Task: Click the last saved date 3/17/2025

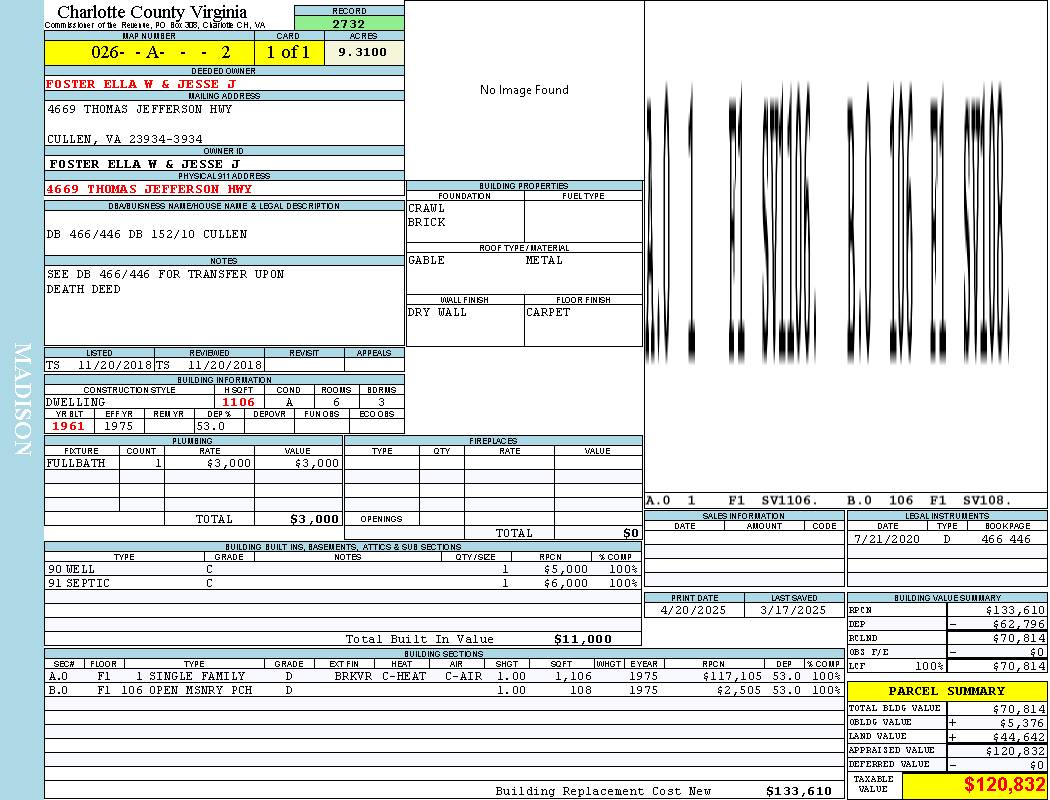Action: pos(793,611)
